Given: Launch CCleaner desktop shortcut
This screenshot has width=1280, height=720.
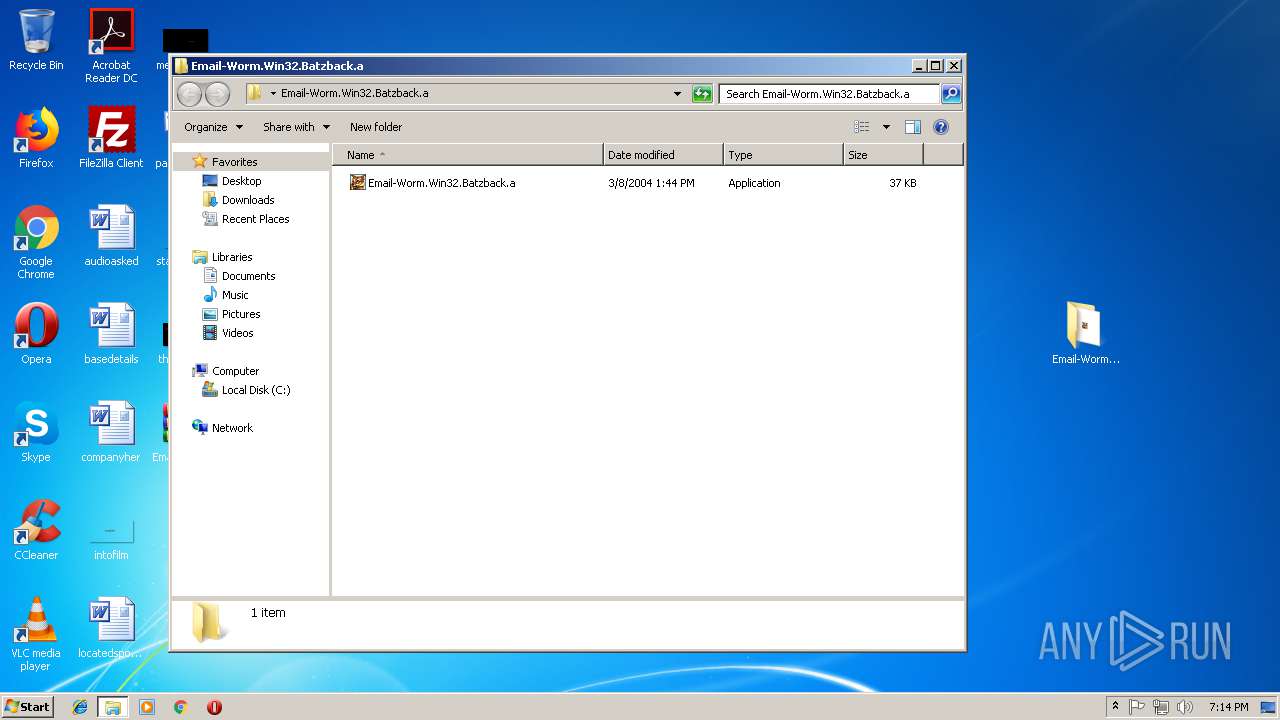Looking at the screenshot, I should tap(36, 530).
